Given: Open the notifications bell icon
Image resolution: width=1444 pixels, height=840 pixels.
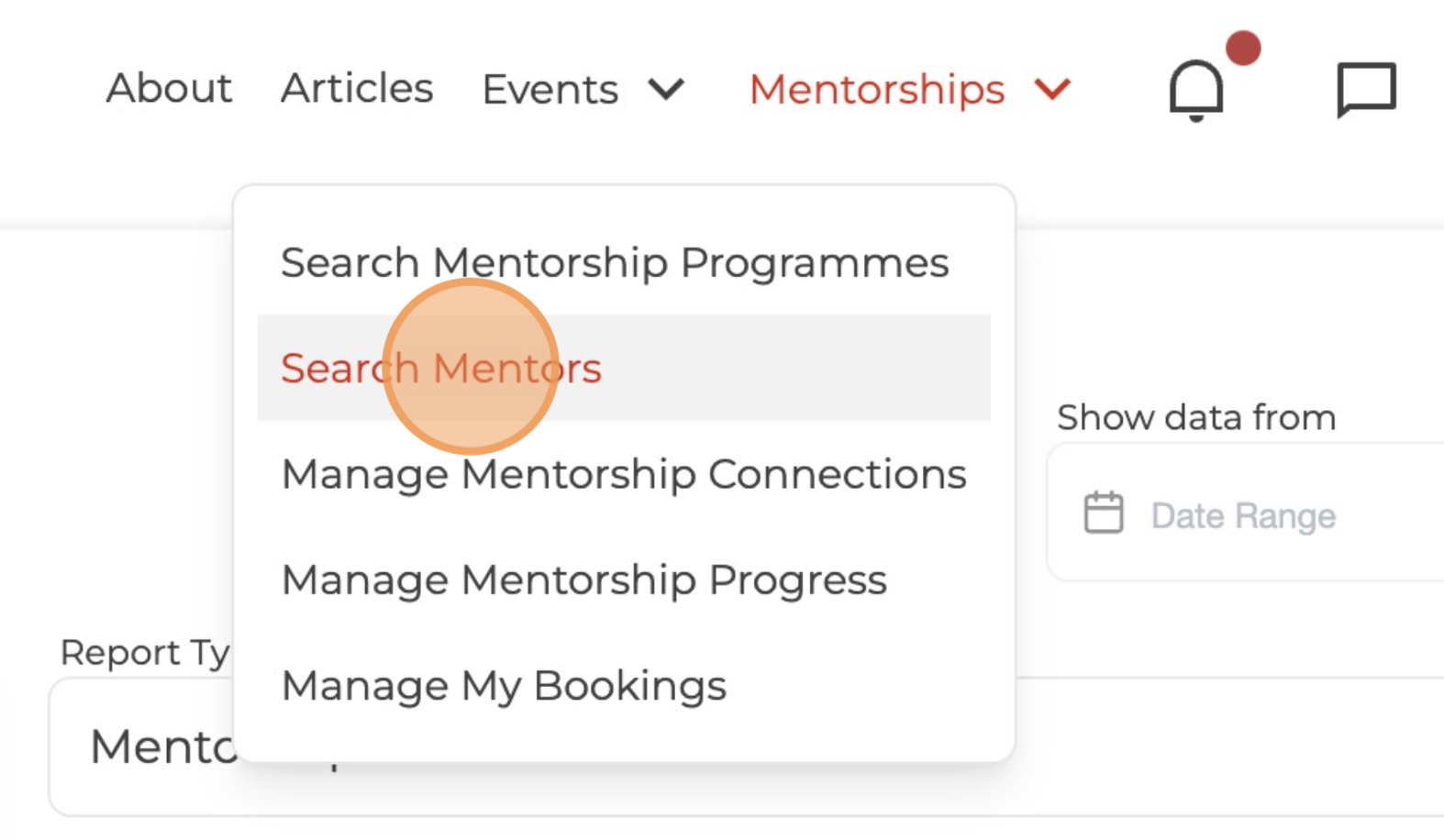Looking at the screenshot, I should (x=1195, y=90).
